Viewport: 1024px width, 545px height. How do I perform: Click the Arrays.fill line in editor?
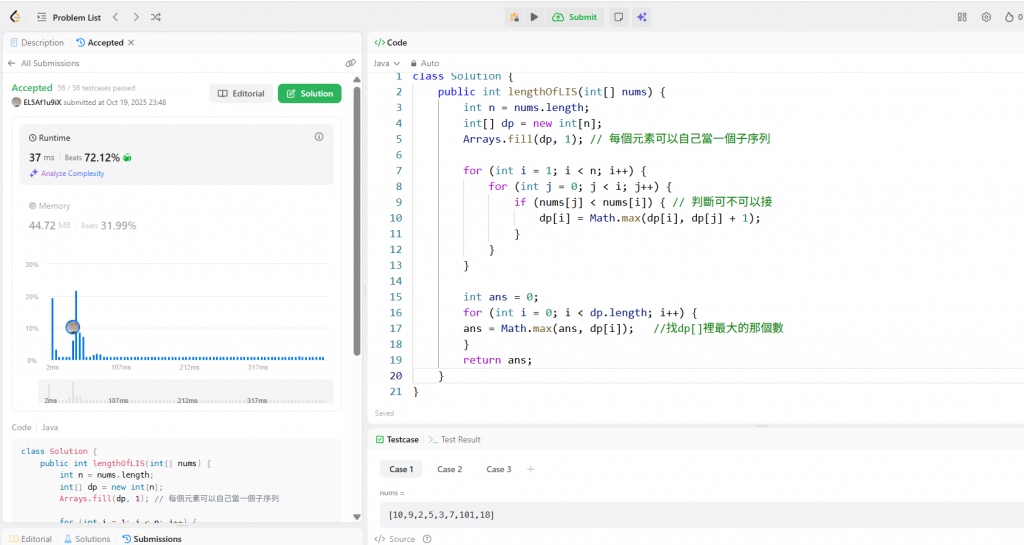click(616, 139)
